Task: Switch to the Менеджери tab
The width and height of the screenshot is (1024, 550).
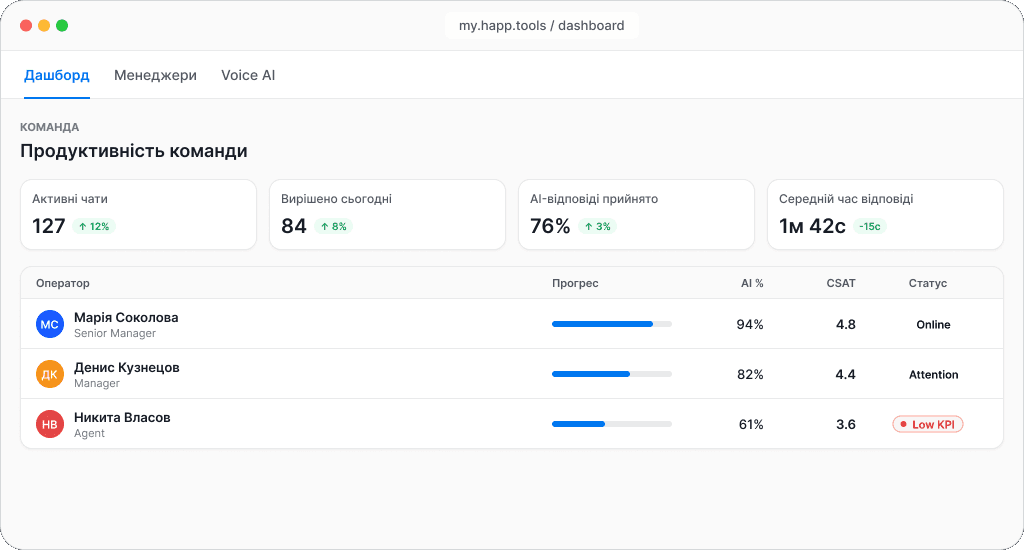Action: click(155, 75)
